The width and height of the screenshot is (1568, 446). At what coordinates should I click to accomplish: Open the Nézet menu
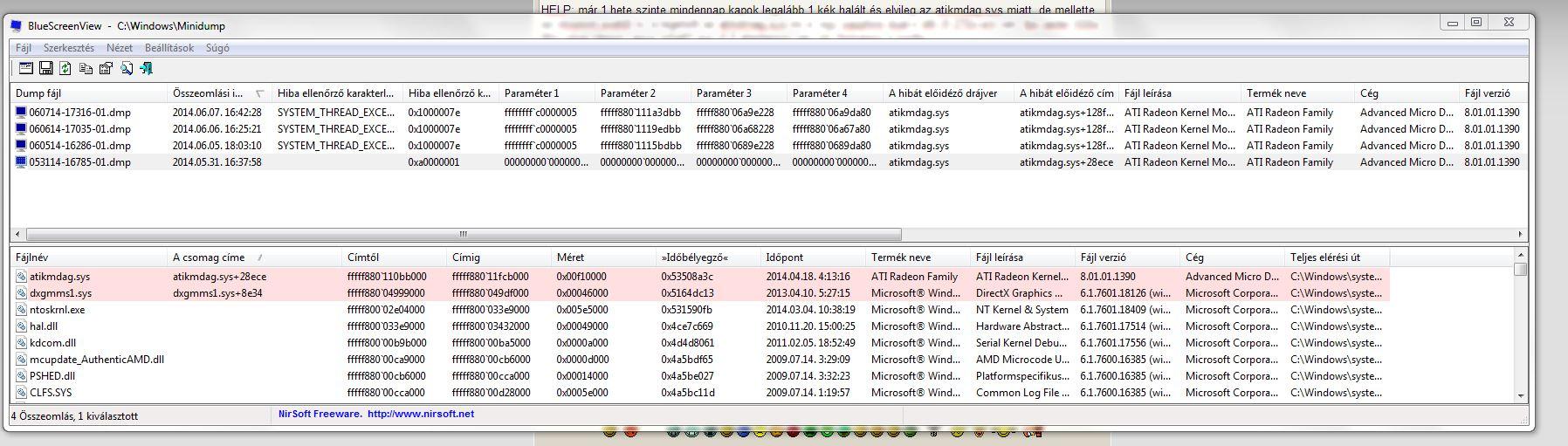point(120,48)
